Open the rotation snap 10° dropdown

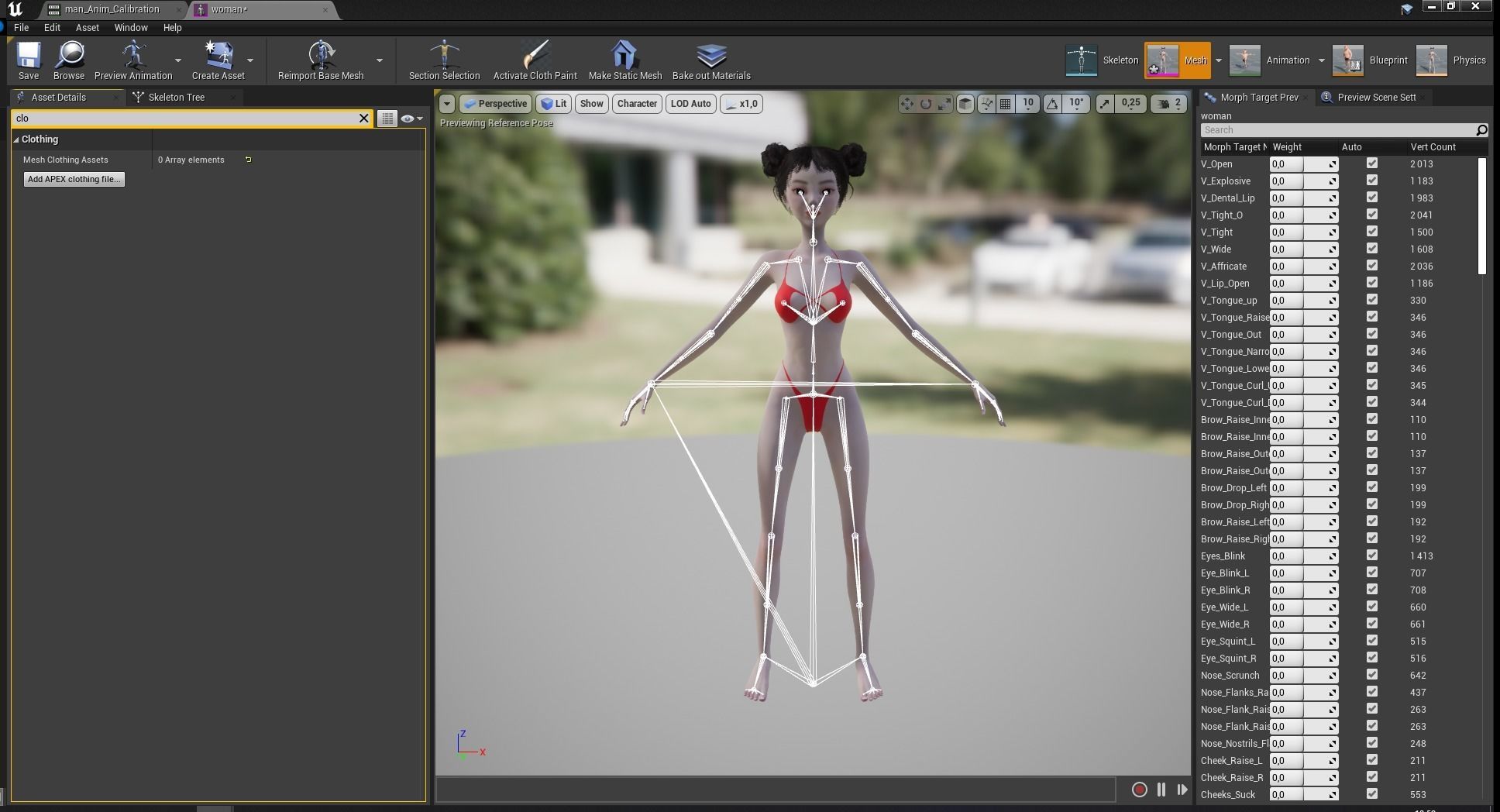pyautogui.click(x=1076, y=103)
